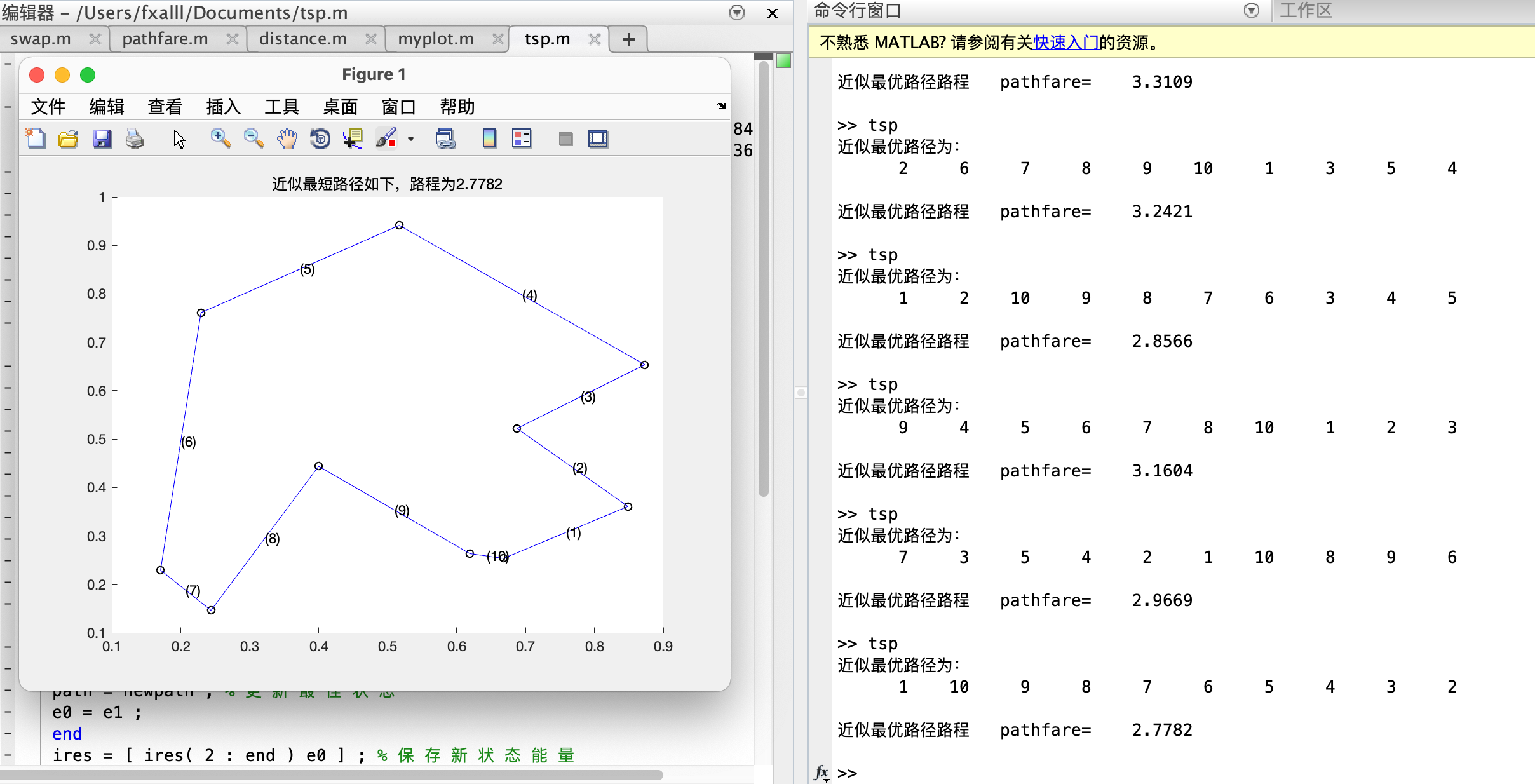1535x784 pixels.
Task: Save the current figure
Action: pos(101,139)
